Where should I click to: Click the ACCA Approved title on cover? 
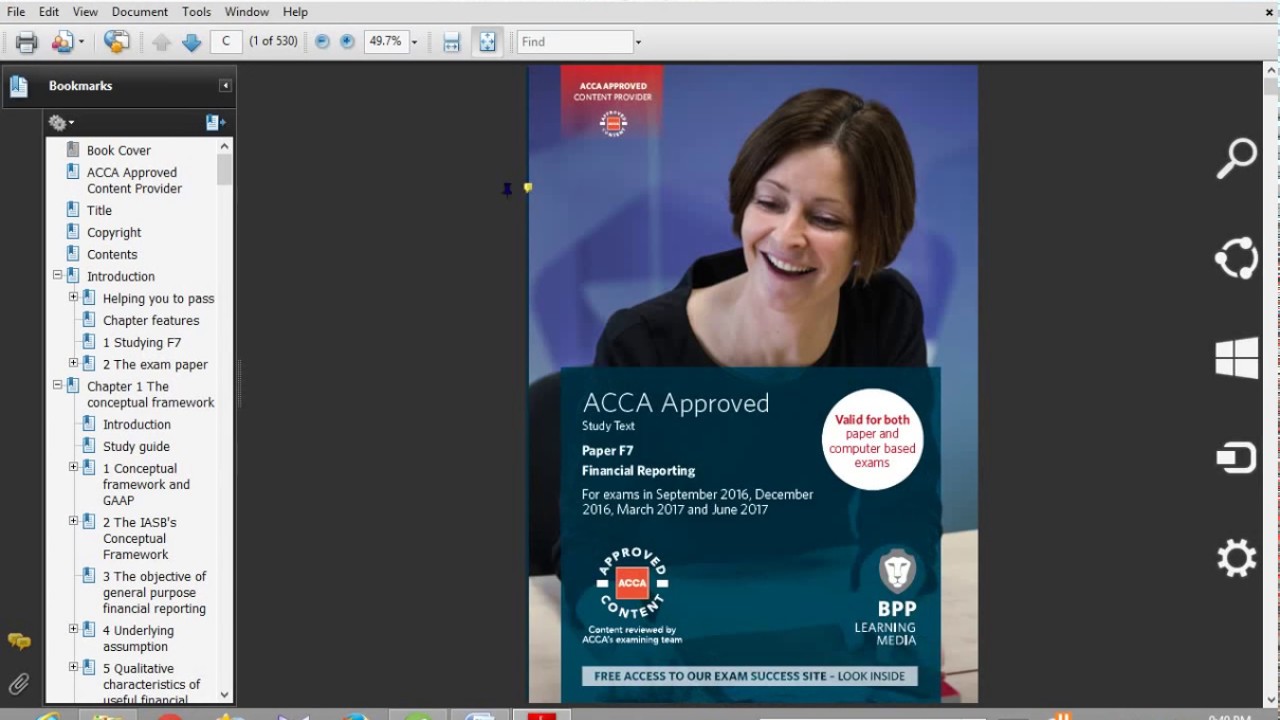tap(676, 403)
